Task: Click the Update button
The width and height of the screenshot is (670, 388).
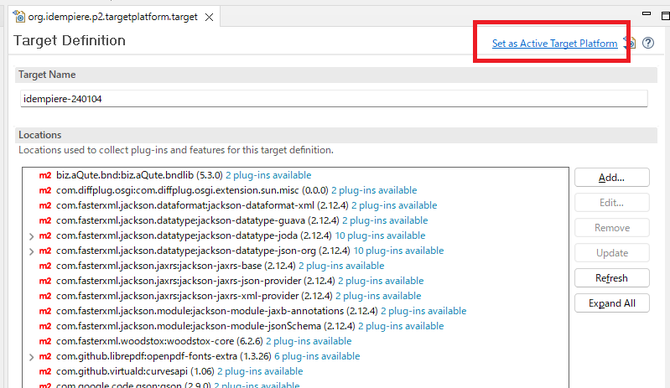Action: (x=612, y=253)
